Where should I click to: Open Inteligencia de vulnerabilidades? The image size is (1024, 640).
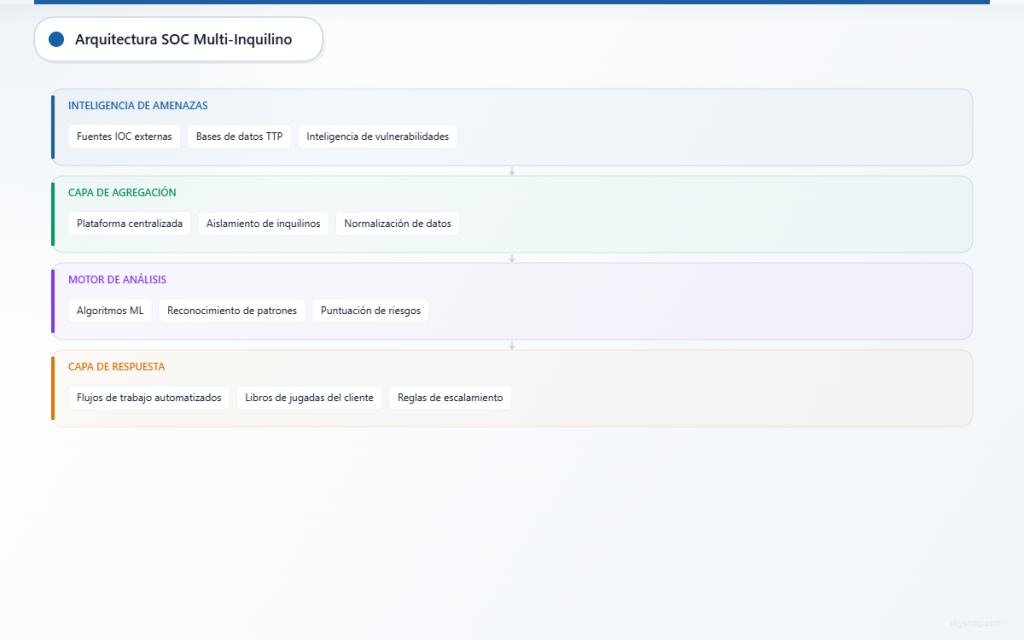click(377, 136)
